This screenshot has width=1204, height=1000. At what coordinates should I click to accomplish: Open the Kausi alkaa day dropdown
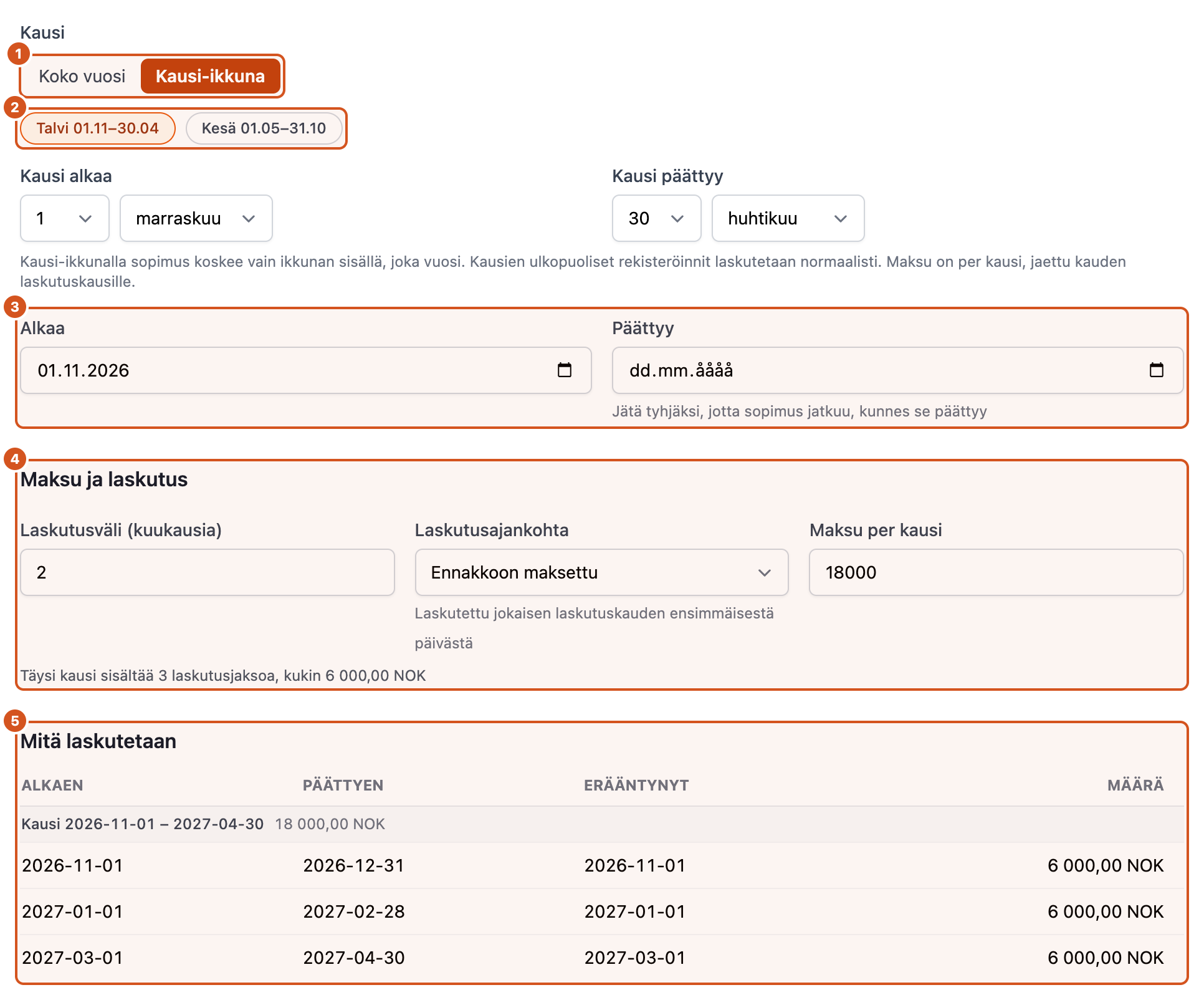click(65, 218)
